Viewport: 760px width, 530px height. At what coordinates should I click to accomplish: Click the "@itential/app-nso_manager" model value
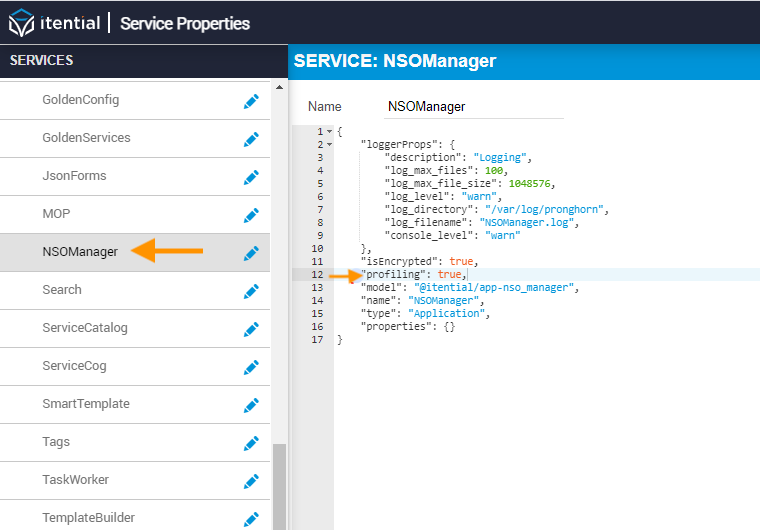pyautogui.click(x=494, y=288)
